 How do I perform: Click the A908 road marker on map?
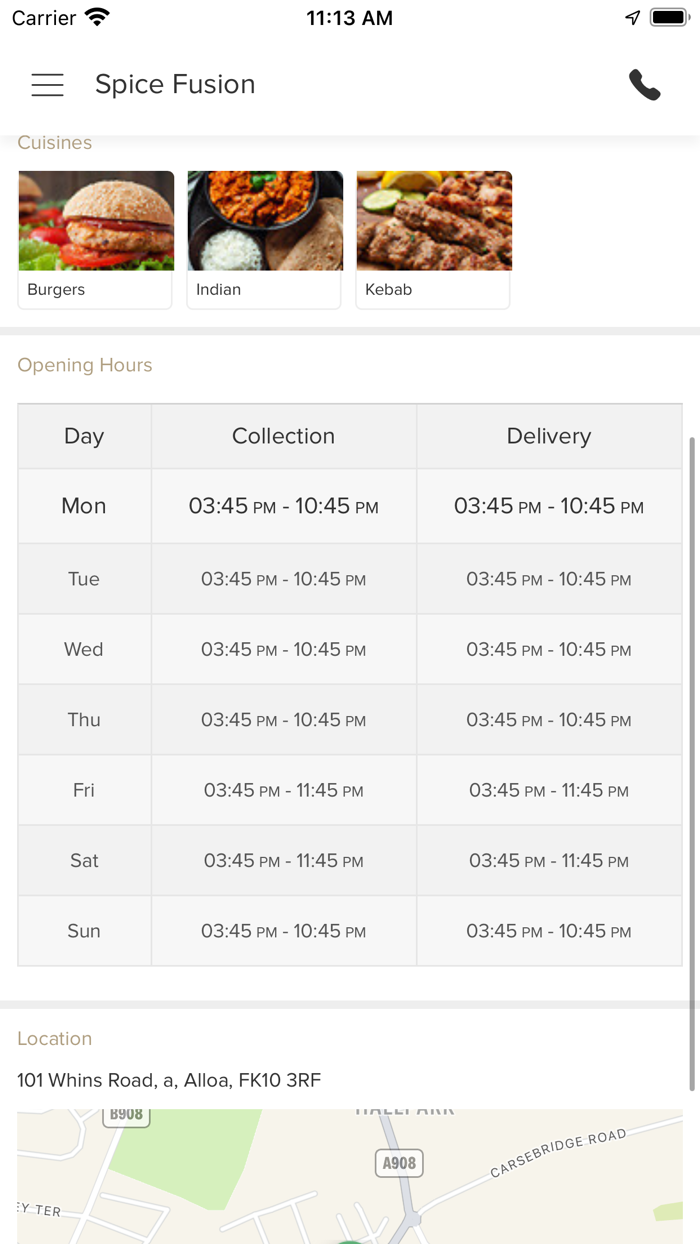point(399,1163)
